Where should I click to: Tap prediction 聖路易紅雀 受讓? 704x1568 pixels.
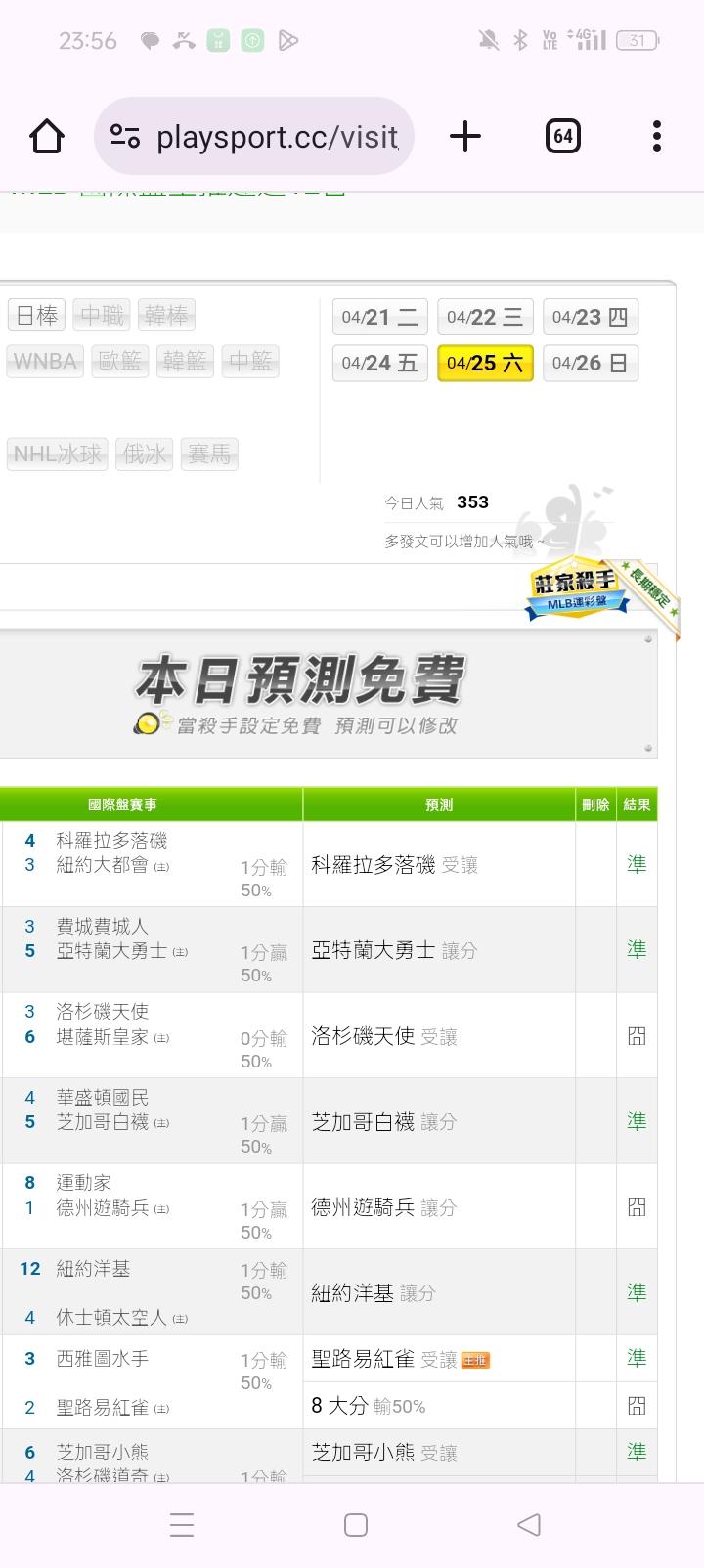[x=384, y=1359]
